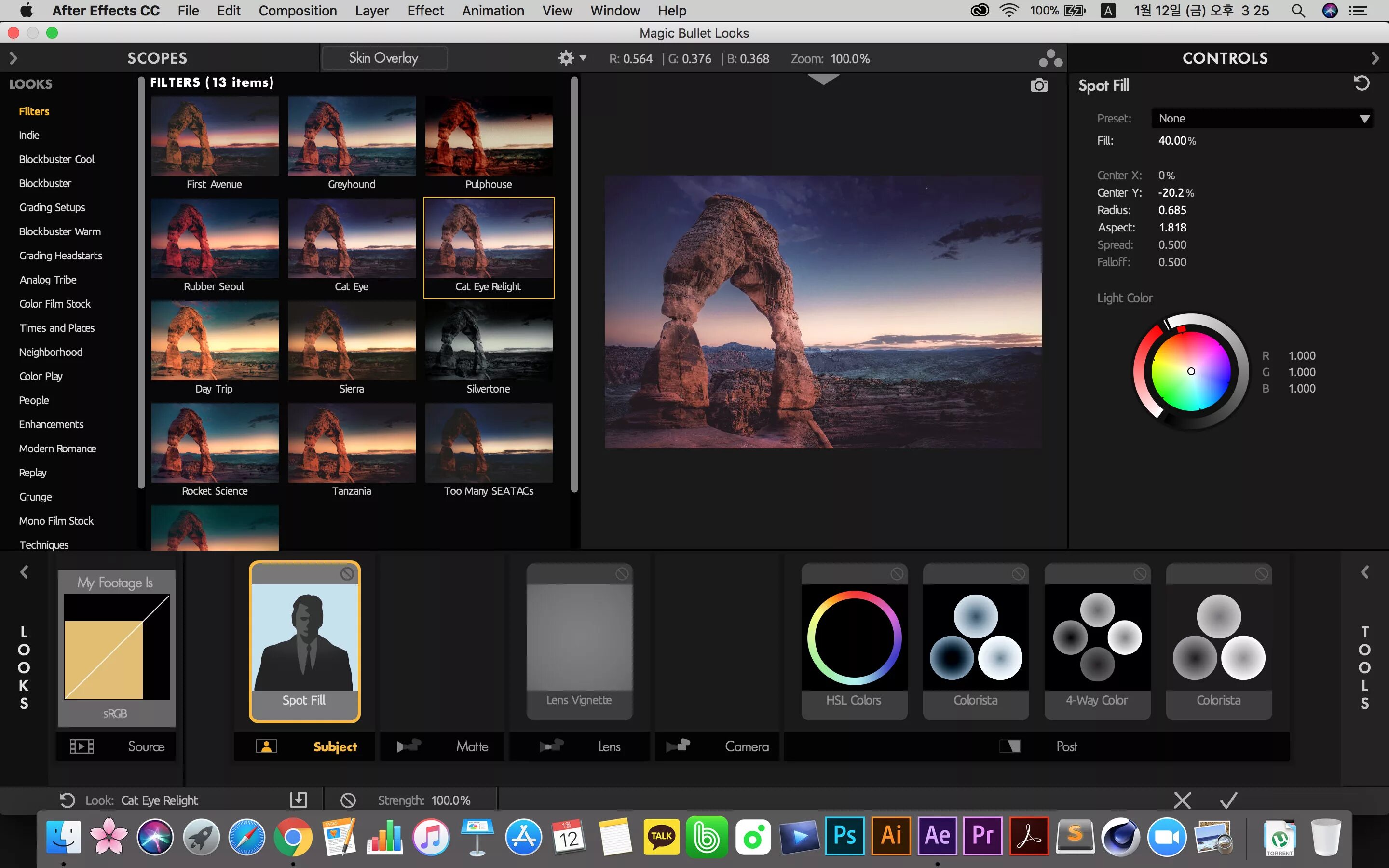The height and width of the screenshot is (868, 1389).
Task: Click the reset arrow icon in Controls
Action: click(x=1361, y=83)
